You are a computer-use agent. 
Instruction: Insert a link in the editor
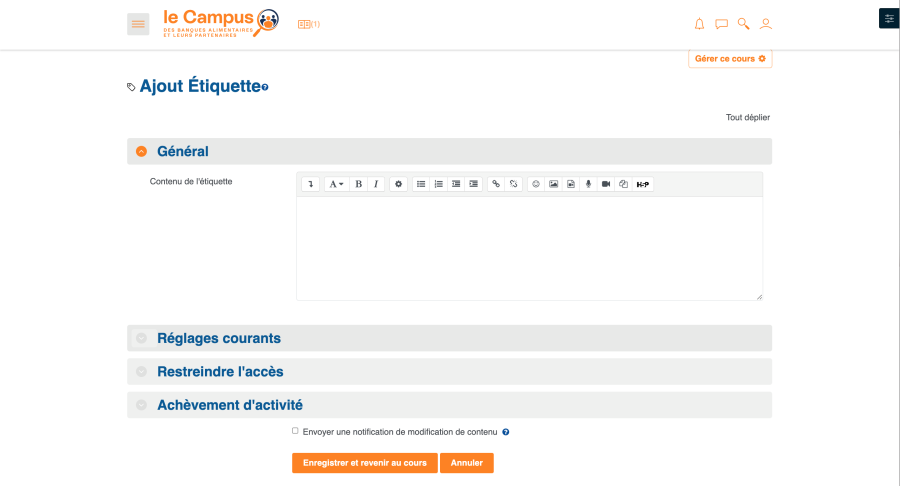tap(495, 184)
